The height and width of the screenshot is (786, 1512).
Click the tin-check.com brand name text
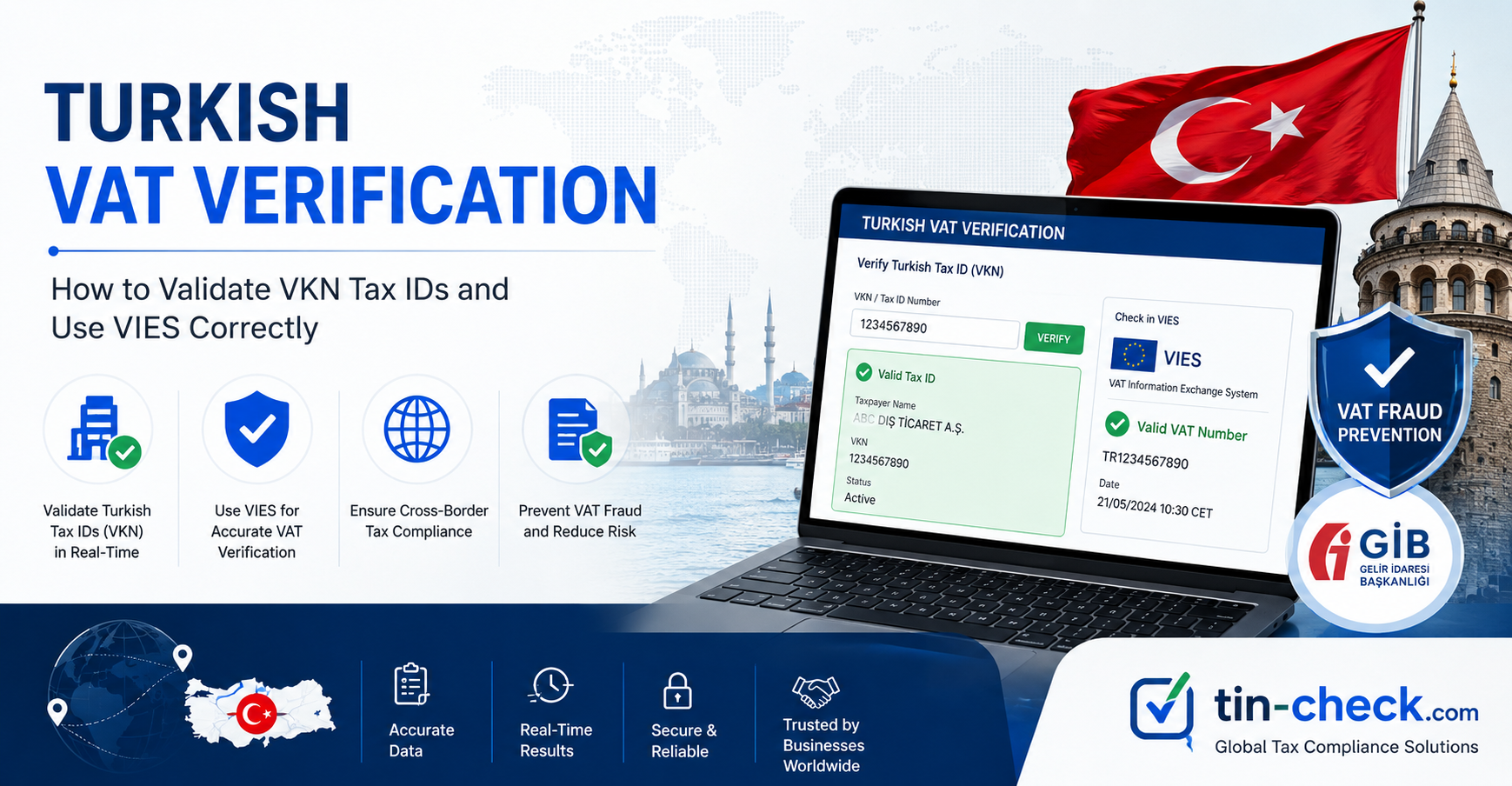1346,705
